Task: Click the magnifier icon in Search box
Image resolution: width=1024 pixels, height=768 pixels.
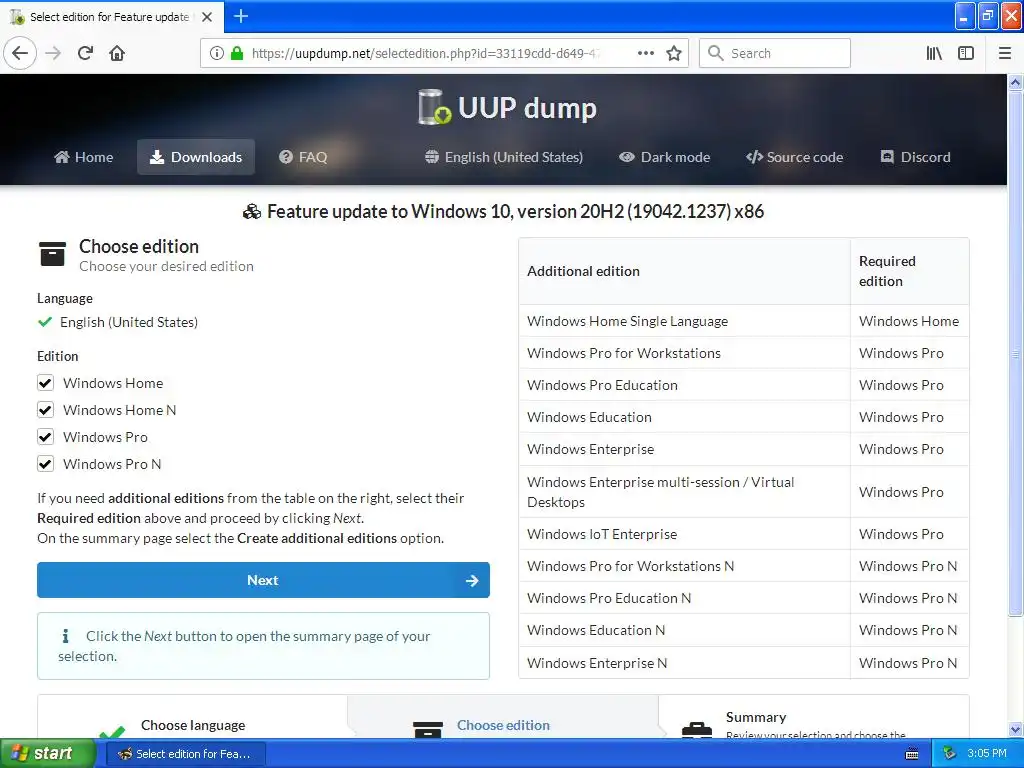Action: click(716, 53)
